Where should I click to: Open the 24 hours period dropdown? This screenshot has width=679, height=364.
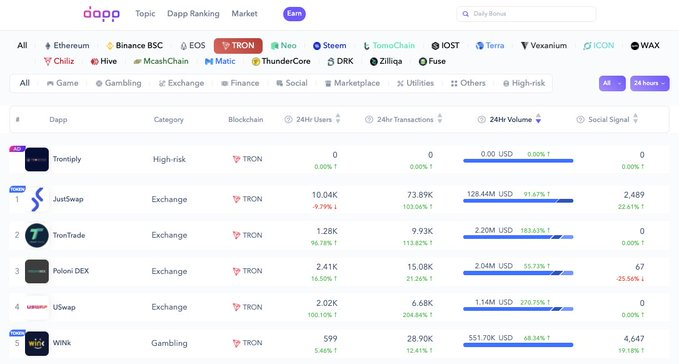650,83
